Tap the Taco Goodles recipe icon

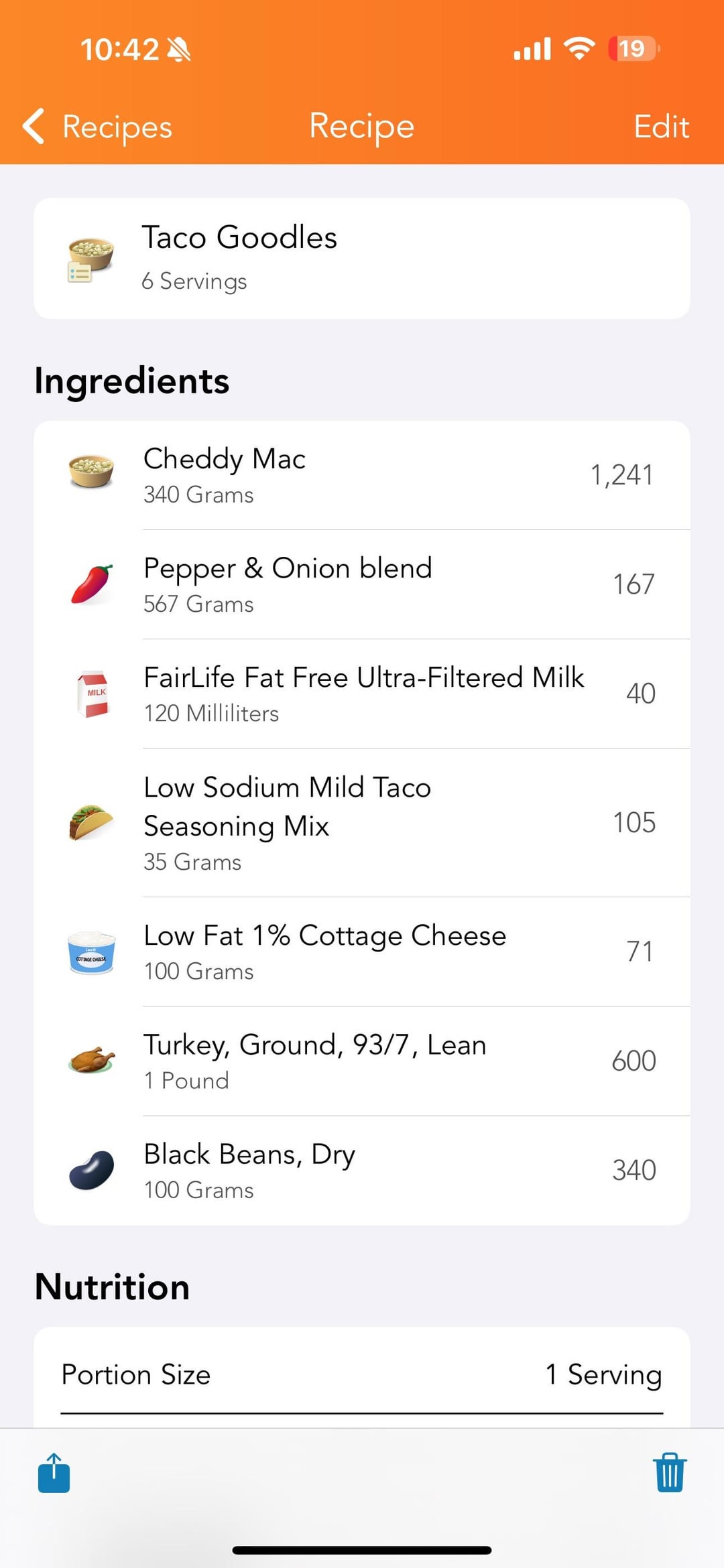click(x=90, y=259)
